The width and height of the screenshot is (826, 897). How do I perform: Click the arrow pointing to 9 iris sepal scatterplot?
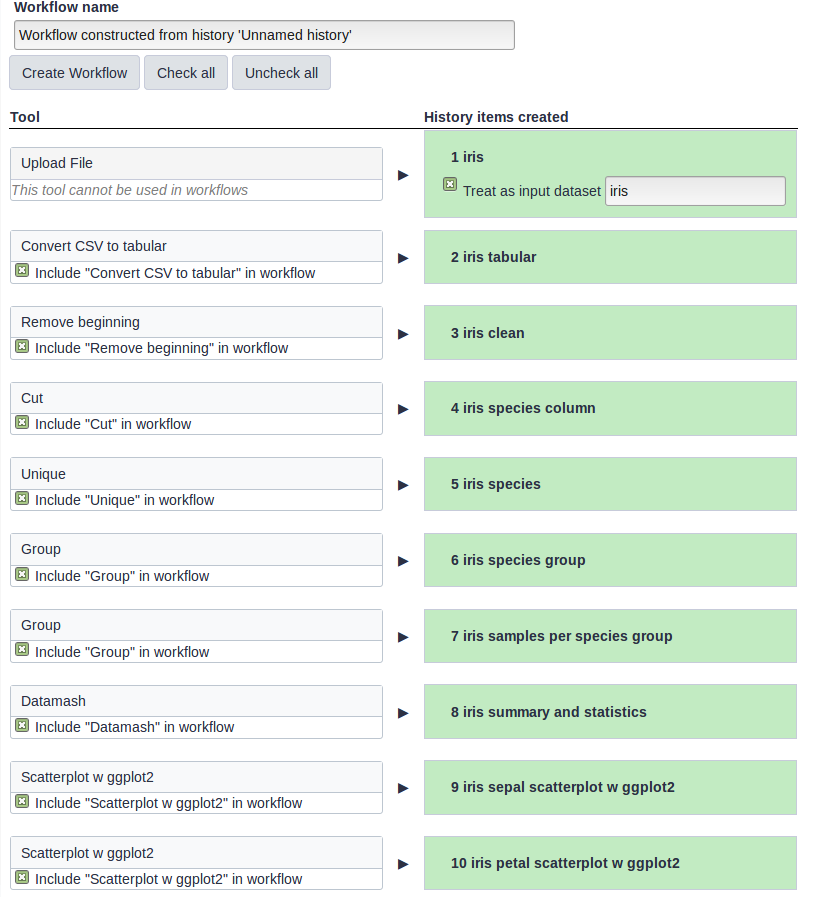403,788
